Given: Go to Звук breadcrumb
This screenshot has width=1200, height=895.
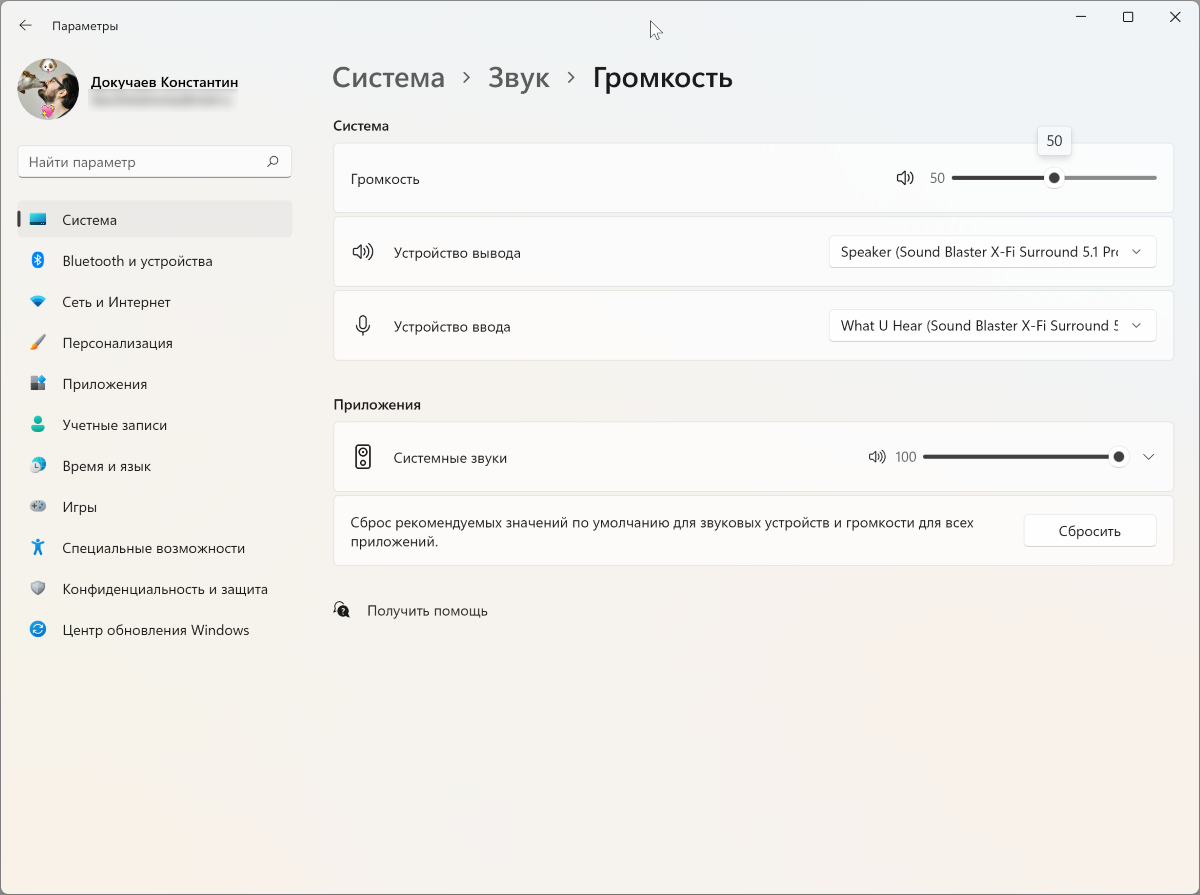Looking at the screenshot, I should click(x=518, y=78).
